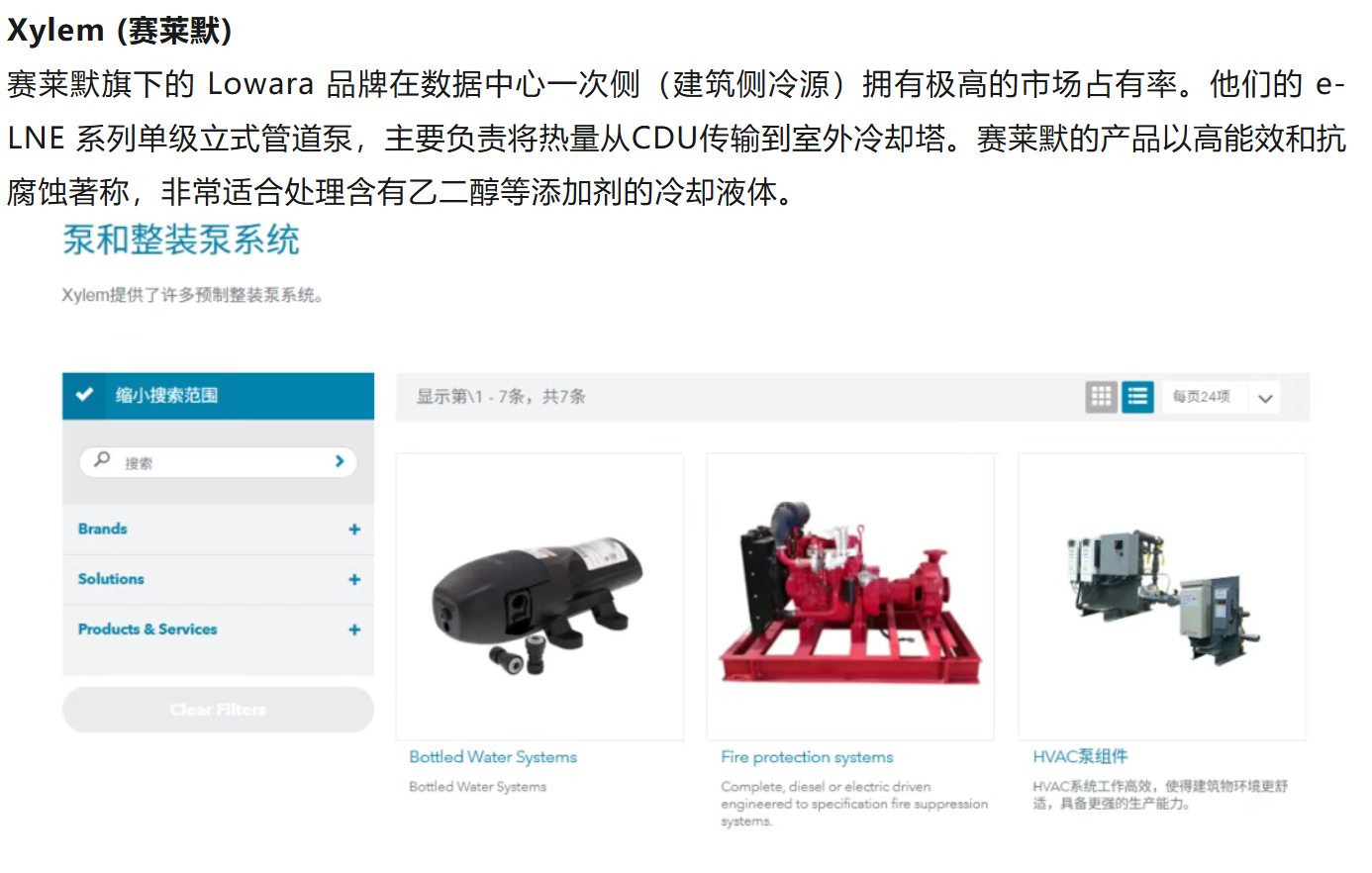The height and width of the screenshot is (873, 1372).
Task: Click the checkmark icon beside 缩小搜索范围
Action: click(x=85, y=395)
